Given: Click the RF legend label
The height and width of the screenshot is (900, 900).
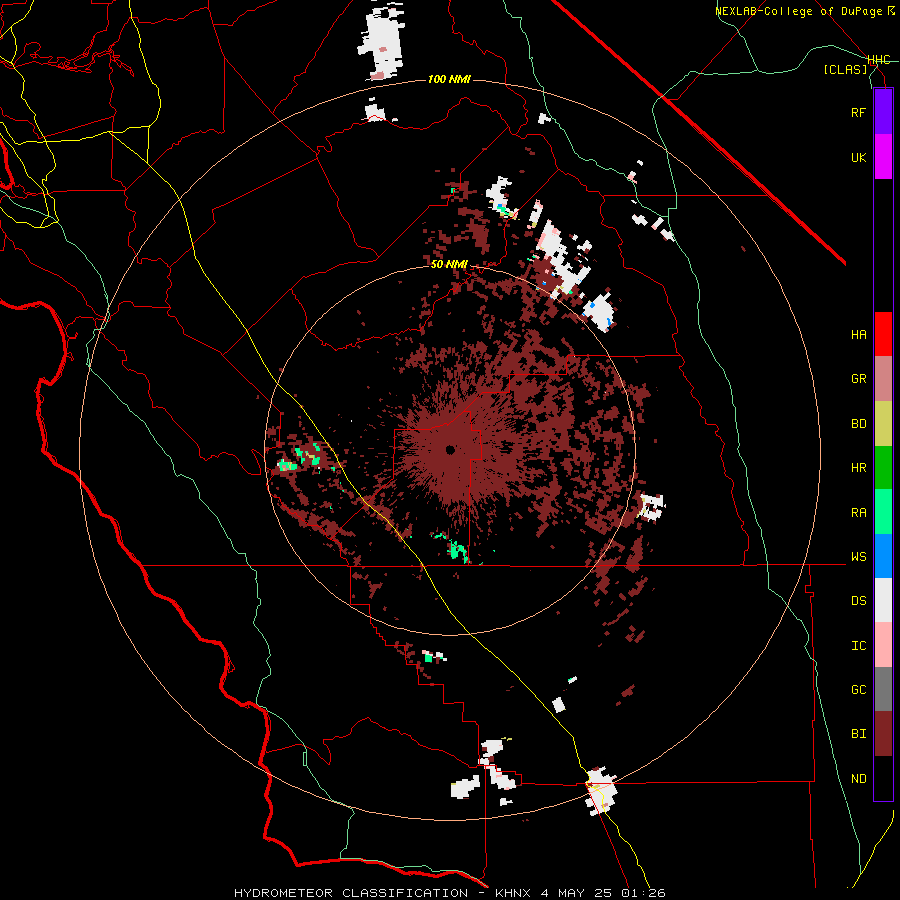Looking at the screenshot, I should (x=858, y=112).
